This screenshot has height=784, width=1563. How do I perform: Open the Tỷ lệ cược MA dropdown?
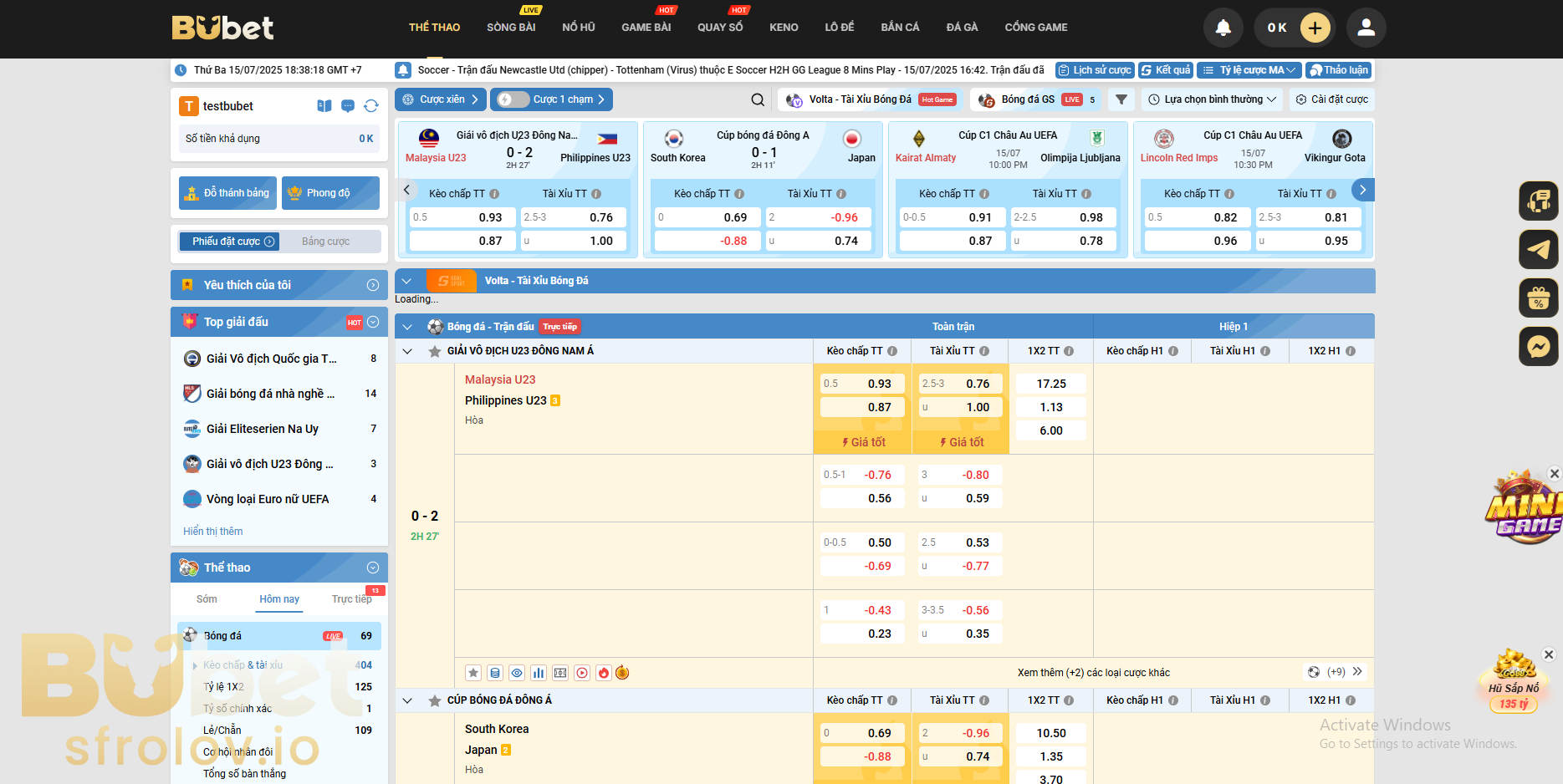click(1249, 70)
